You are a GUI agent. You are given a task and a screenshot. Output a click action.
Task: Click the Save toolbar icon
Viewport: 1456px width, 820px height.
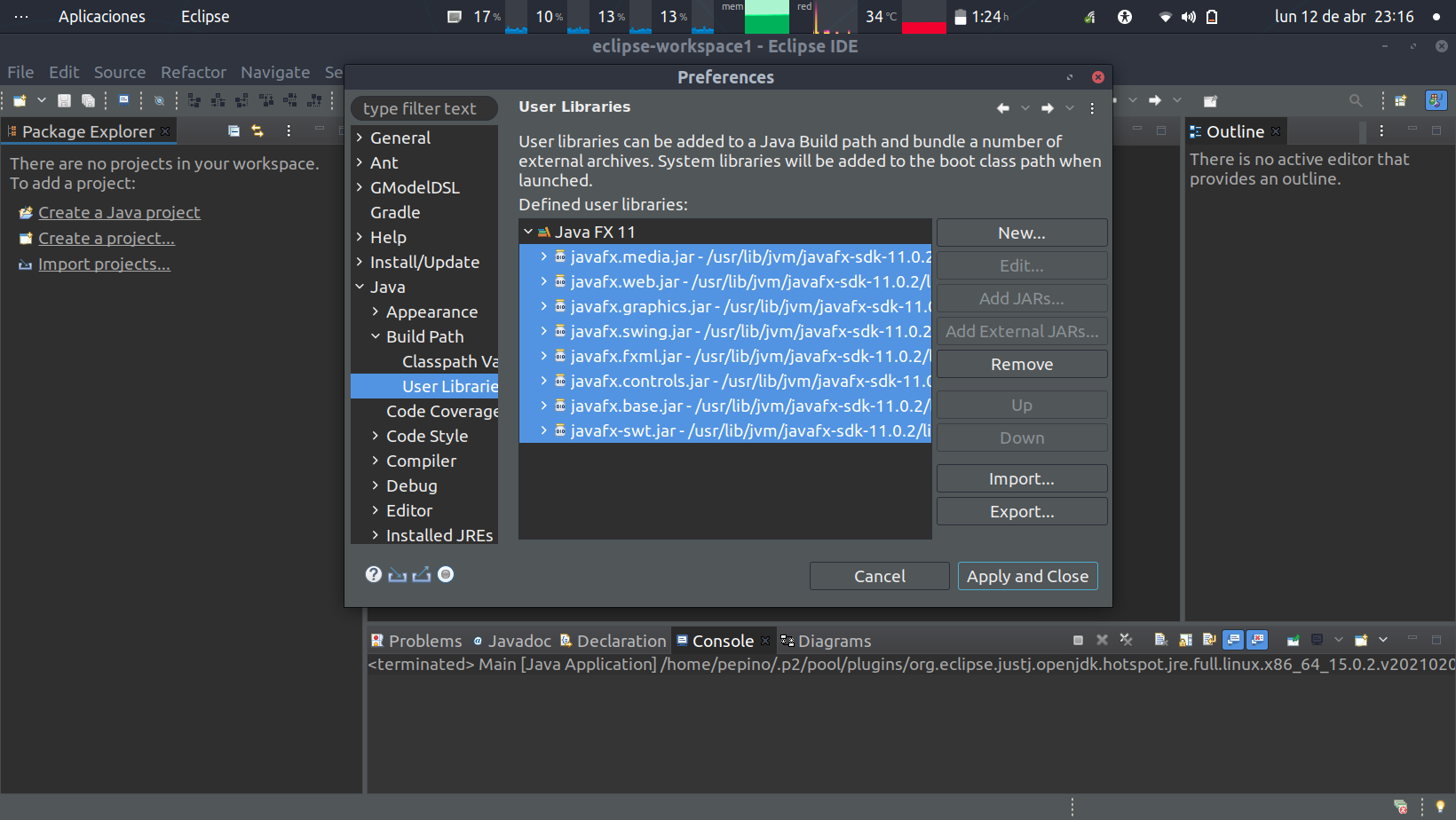(x=64, y=100)
